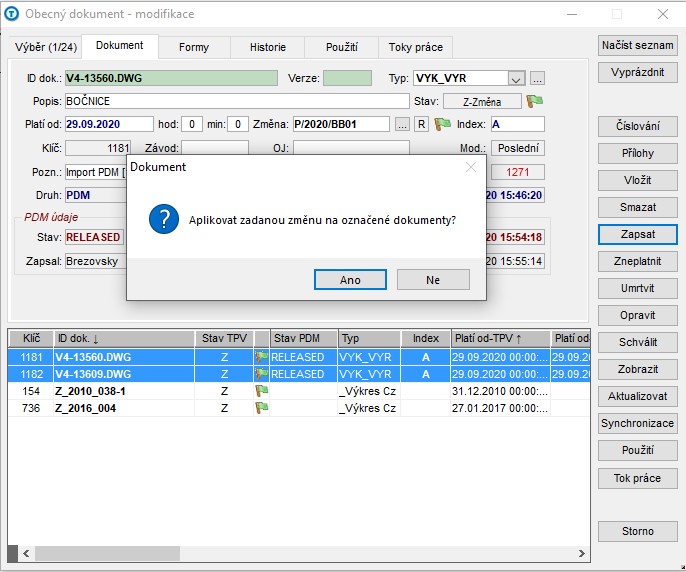Click the flag icon in row Z_2016_004

(x=262, y=408)
